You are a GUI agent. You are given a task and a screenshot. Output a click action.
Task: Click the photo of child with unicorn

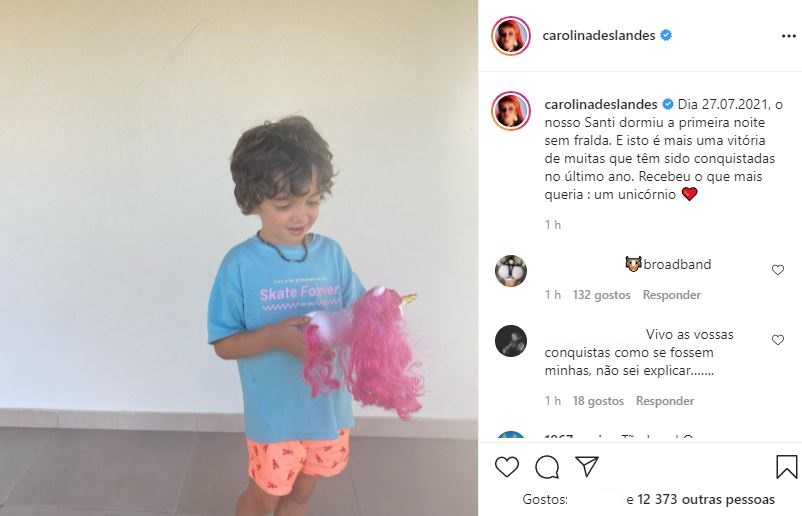tap(239, 258)
